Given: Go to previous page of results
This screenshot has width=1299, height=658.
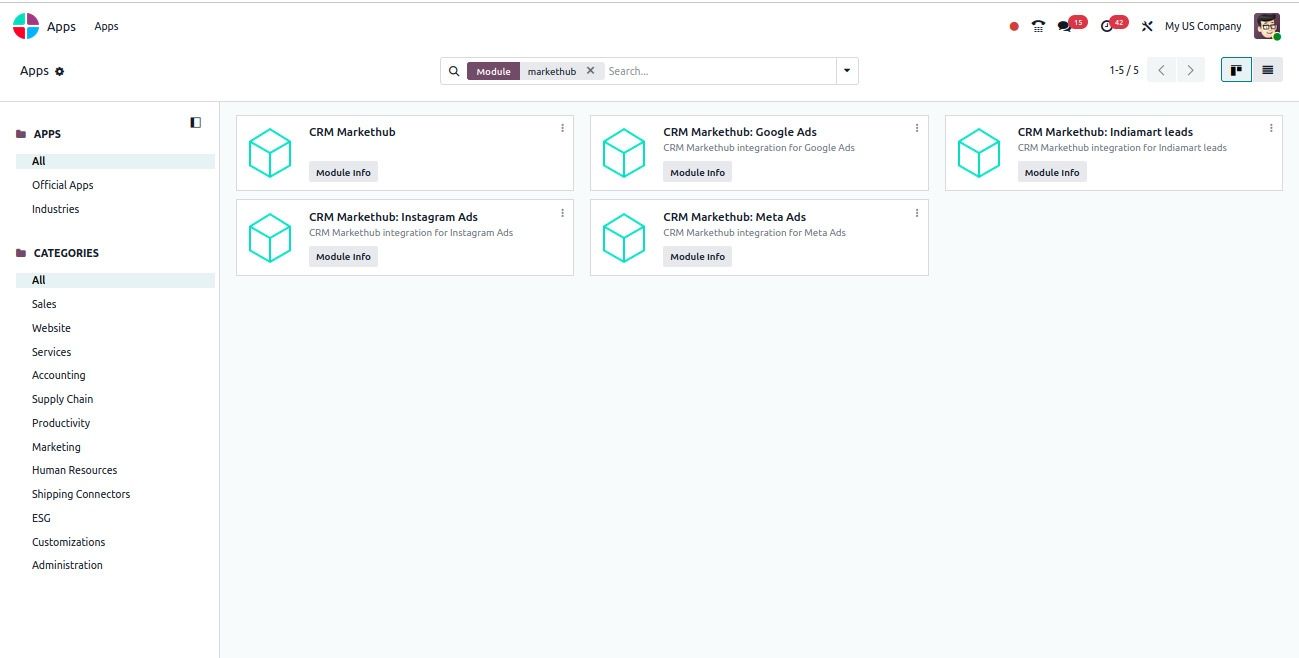Looking at the screenshot, I should pos(1161,70).
